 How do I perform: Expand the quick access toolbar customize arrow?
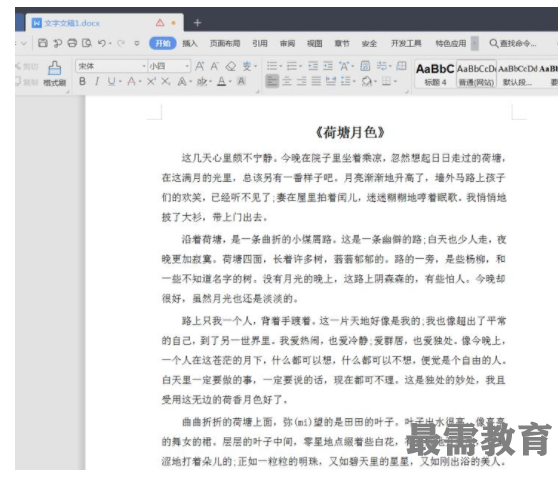point(137,43)
